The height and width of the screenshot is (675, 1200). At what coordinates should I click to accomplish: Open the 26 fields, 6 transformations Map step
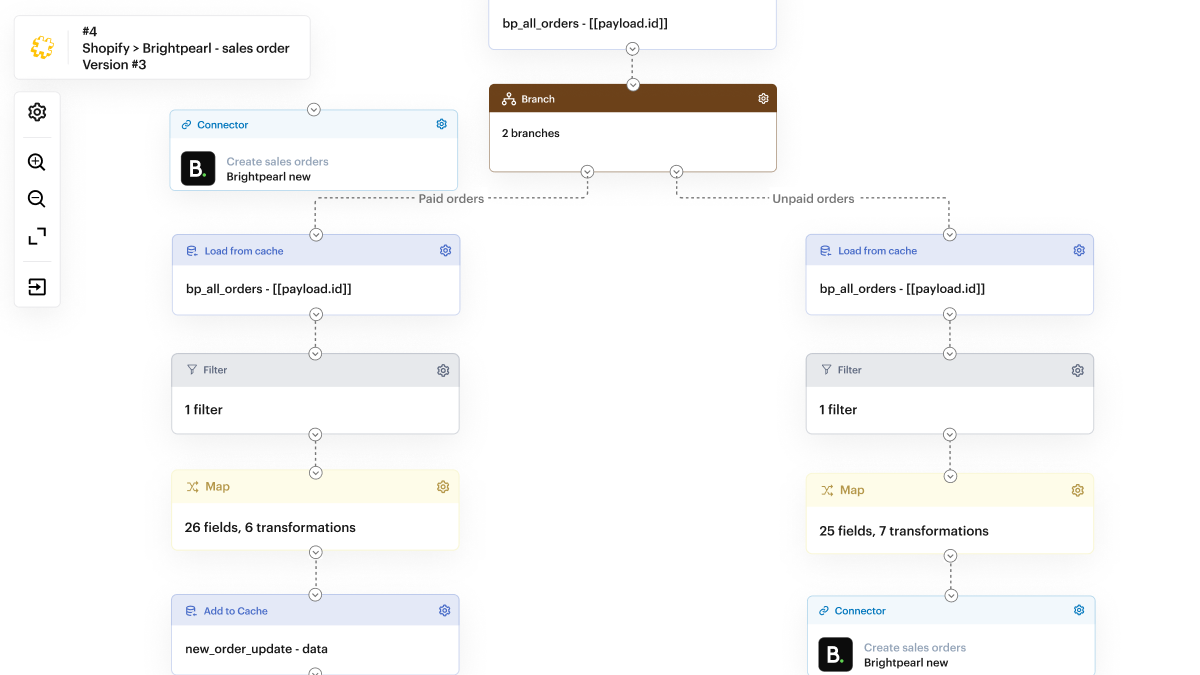(x=315, y=527)
